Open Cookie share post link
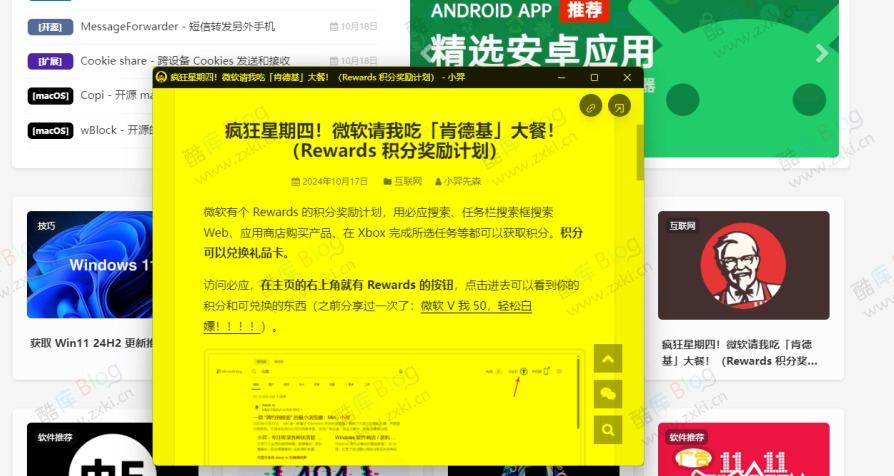Screen dimensions: 894x476 click(x=185, y=60)
